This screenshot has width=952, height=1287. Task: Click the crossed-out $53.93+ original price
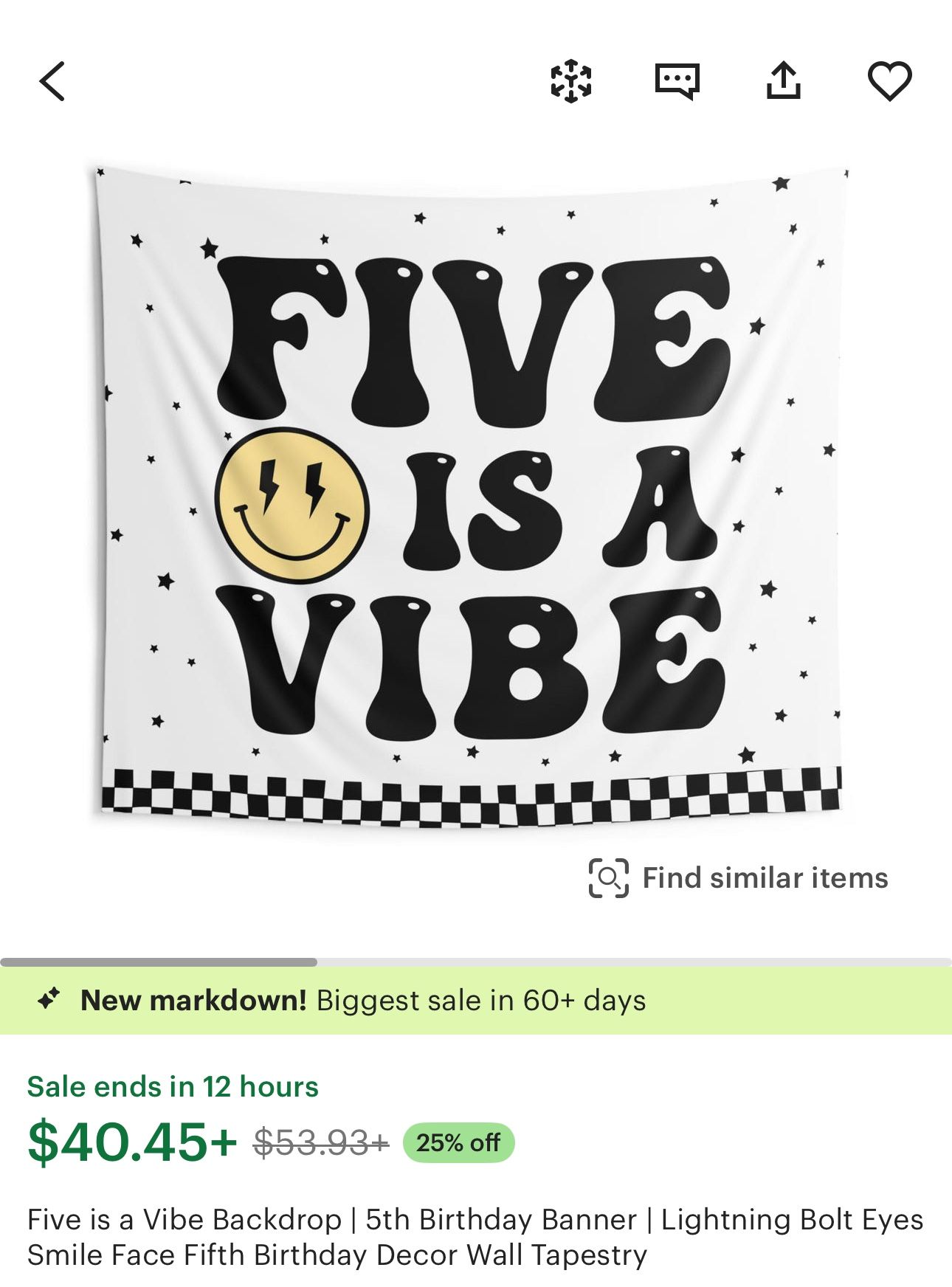[321, 1143]
